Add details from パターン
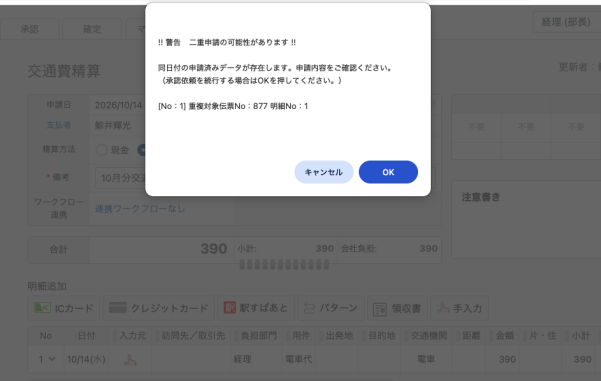Viewport: 601px width, 381px height. (x=331, y=308)
